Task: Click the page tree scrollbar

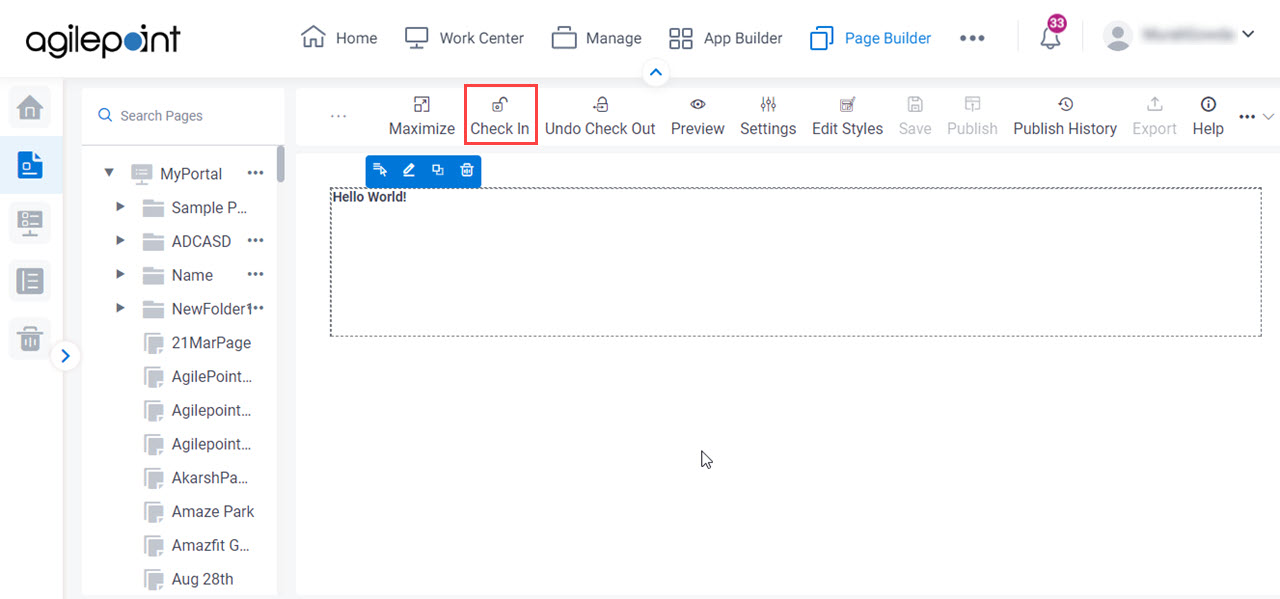Action: [x=281, y=164]
